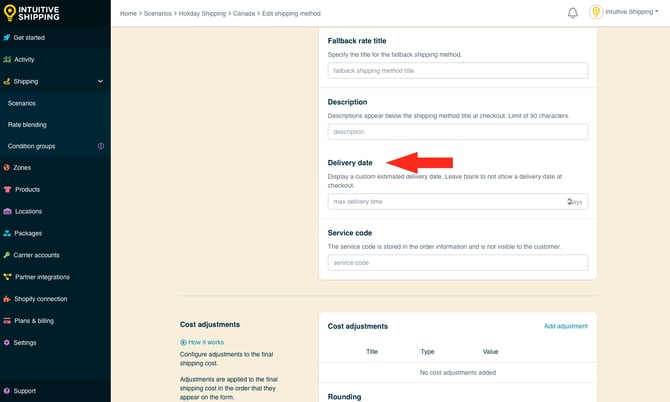670x402 pixels.
Task: Open the Products sidebar item
Action: (27, 189)
